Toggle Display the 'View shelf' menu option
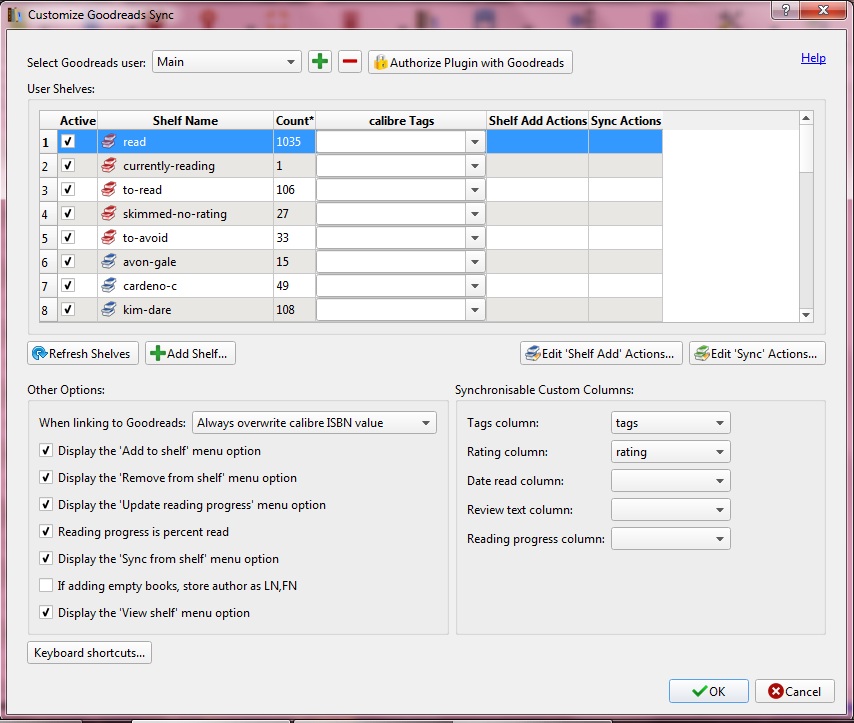This screenshot has height=723, width=854. [46, 612]
